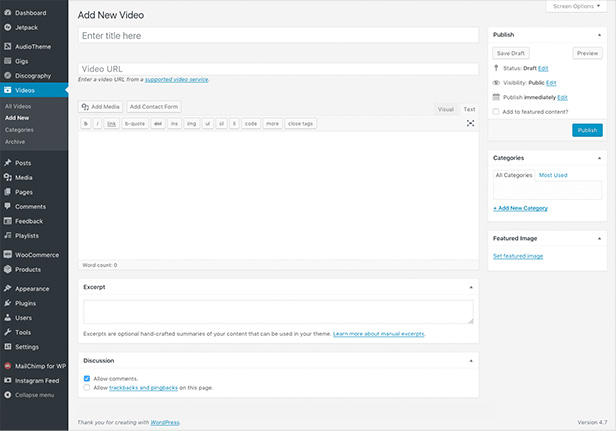Click the Users person icon
Screen dimensions: 616x431
click(7, 317)
